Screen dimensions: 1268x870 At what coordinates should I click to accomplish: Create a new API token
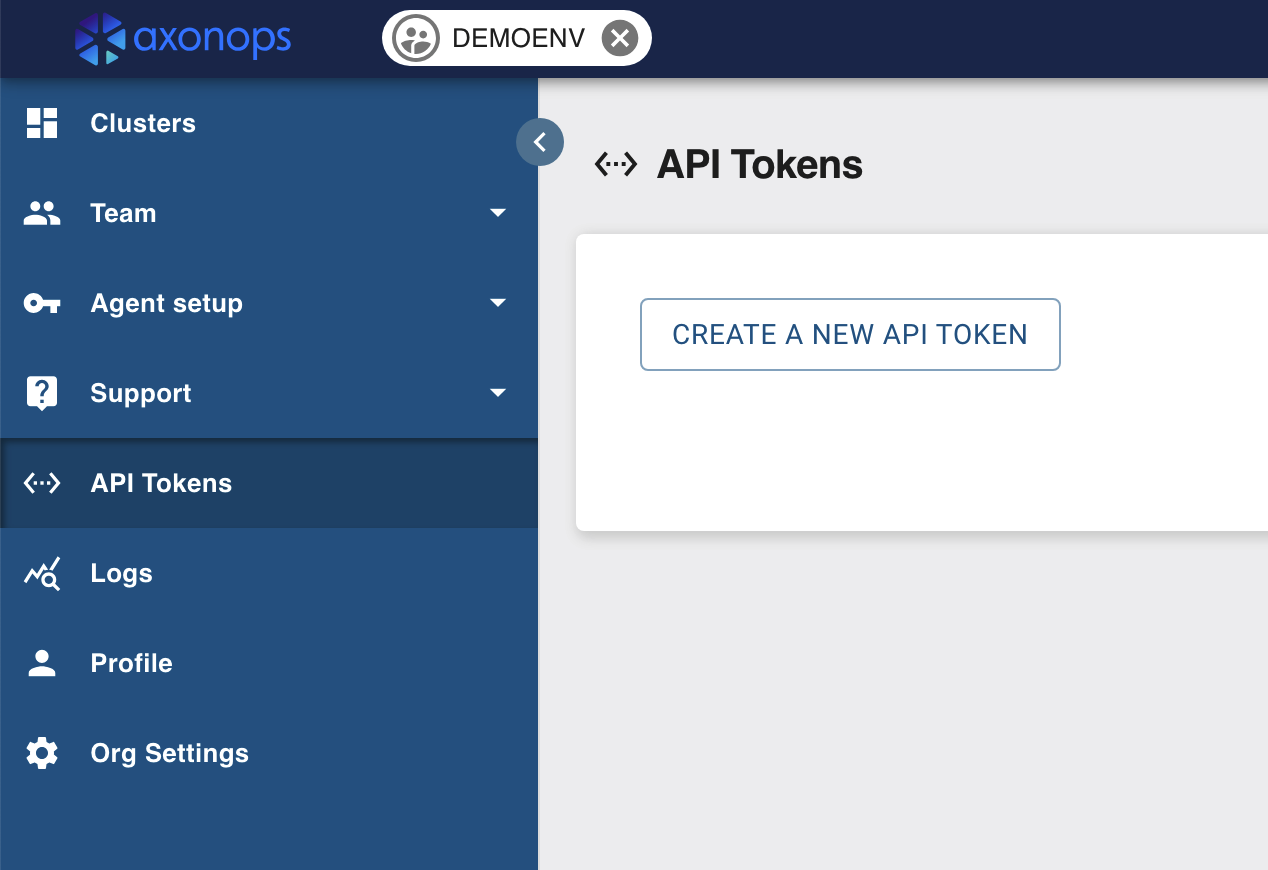[x=850, y=334]
